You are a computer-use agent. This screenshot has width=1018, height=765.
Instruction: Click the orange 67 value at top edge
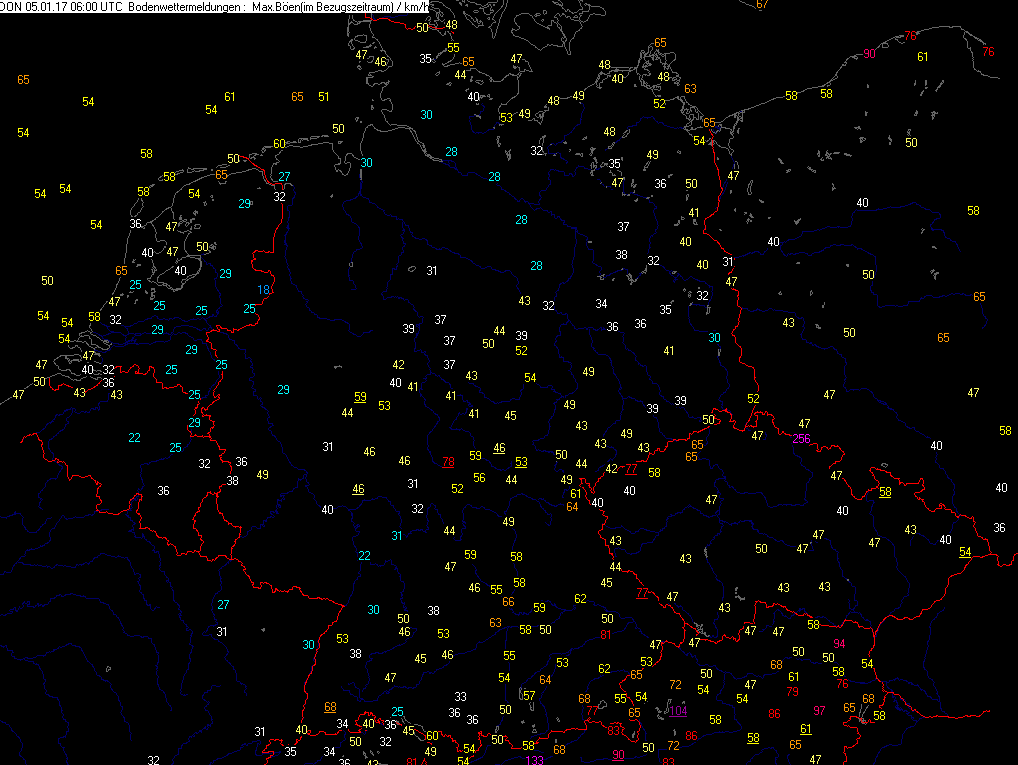[x=762, y=4]
